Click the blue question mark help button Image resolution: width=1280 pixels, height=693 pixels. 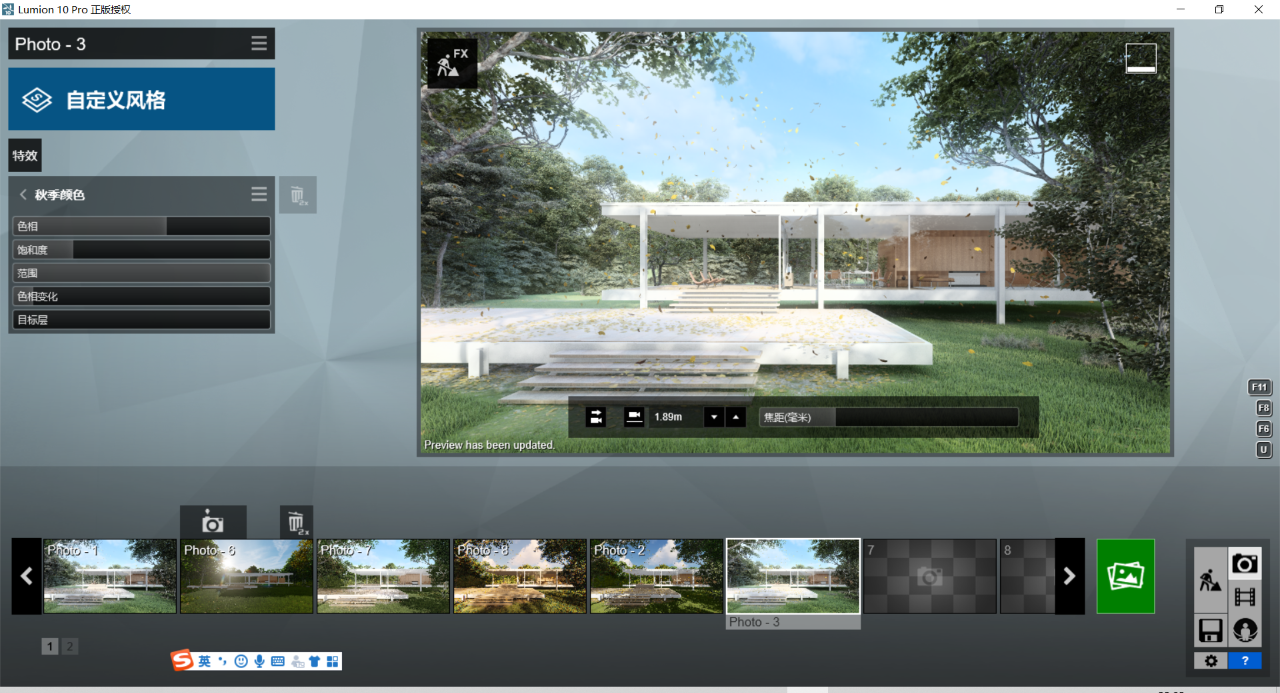click(x=1244, y=661)
